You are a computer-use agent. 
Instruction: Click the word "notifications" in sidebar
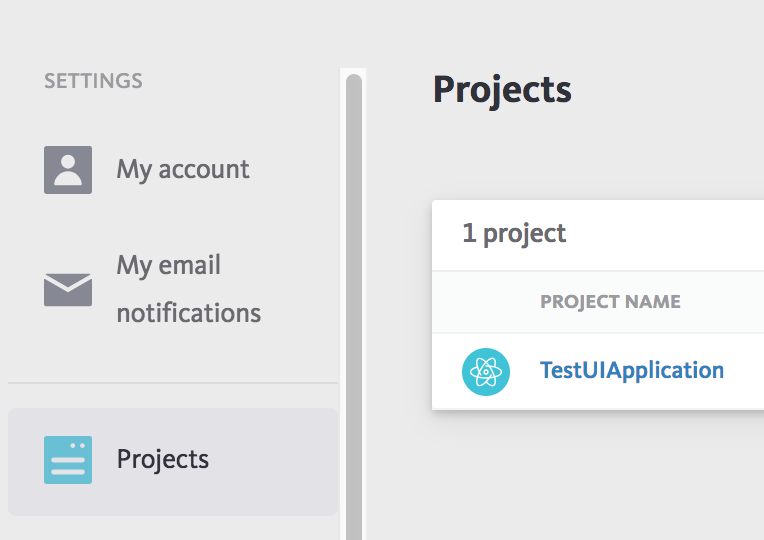click(x=189, y=312)
